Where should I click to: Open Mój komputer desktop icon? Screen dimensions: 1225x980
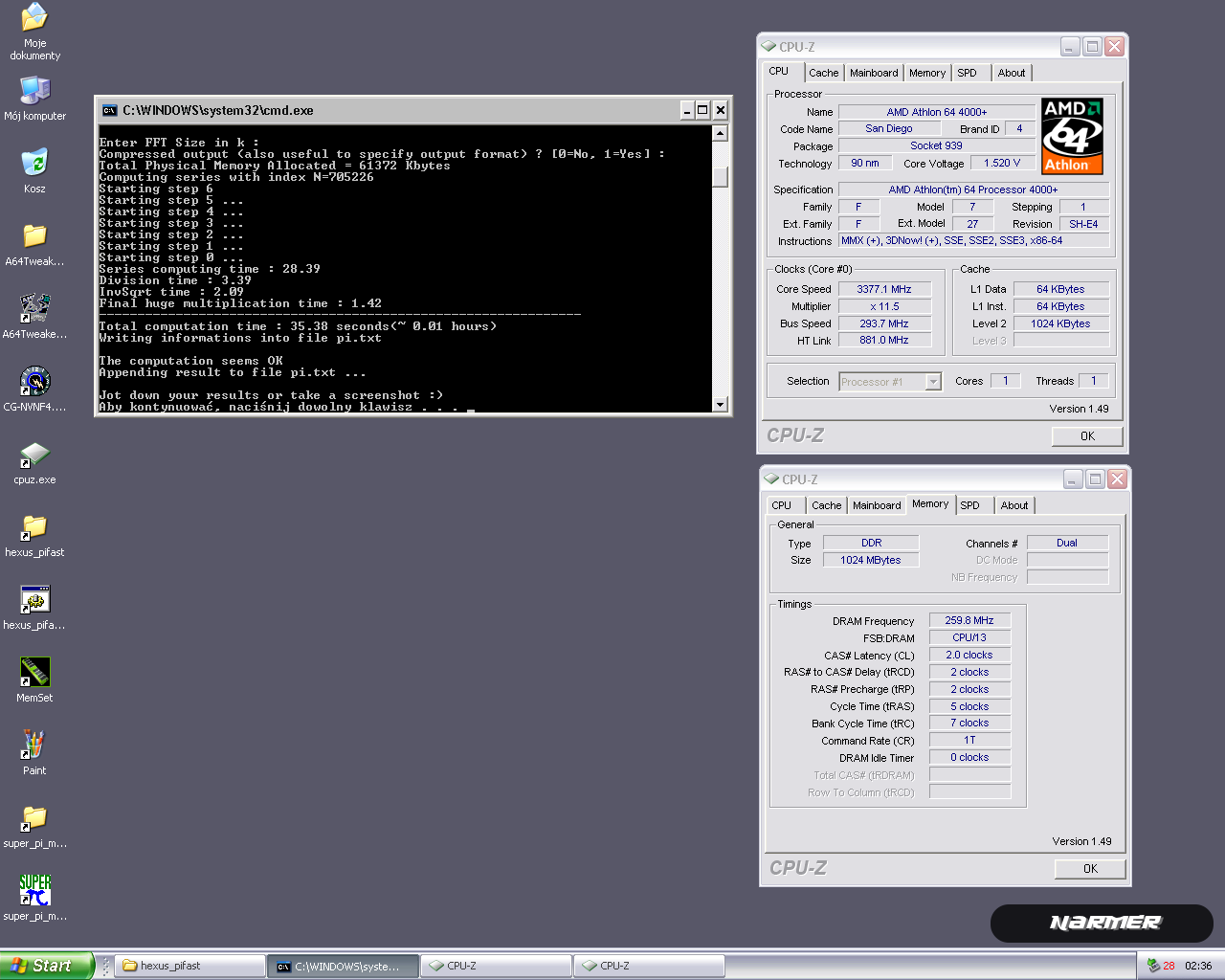(34, 90)
